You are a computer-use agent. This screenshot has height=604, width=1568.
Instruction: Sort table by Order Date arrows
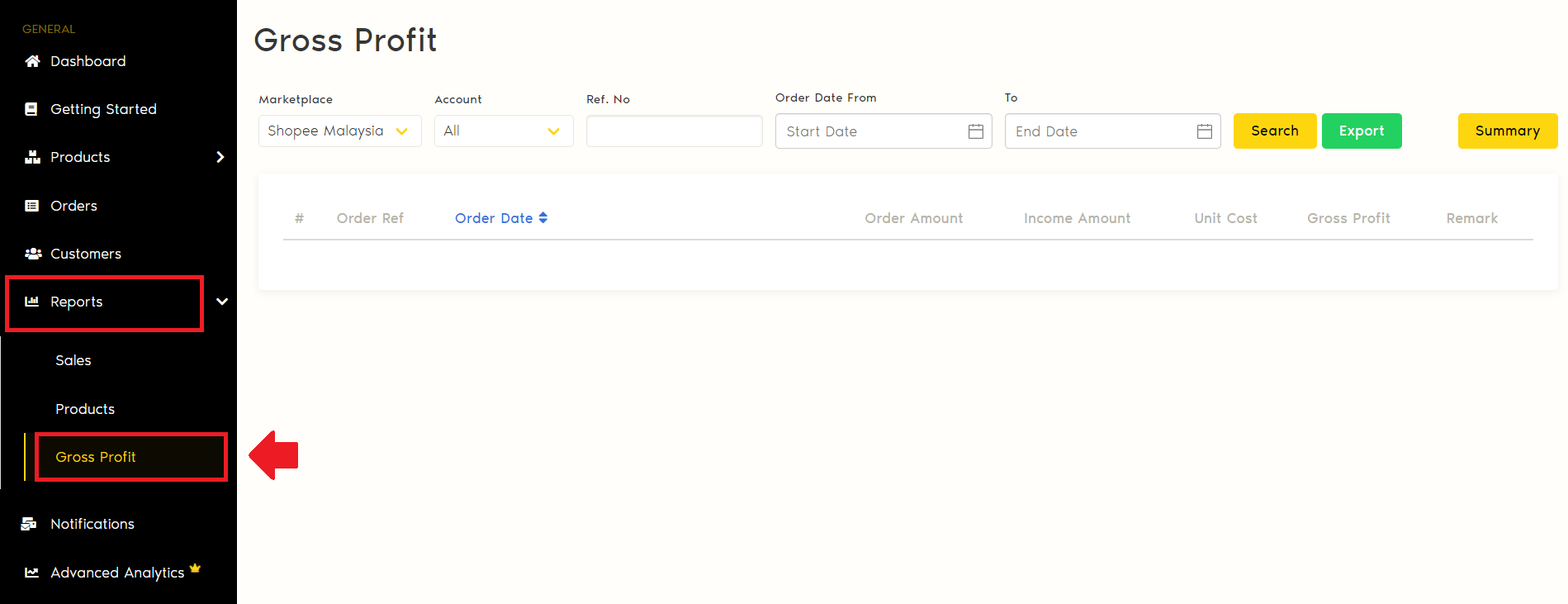543,218
